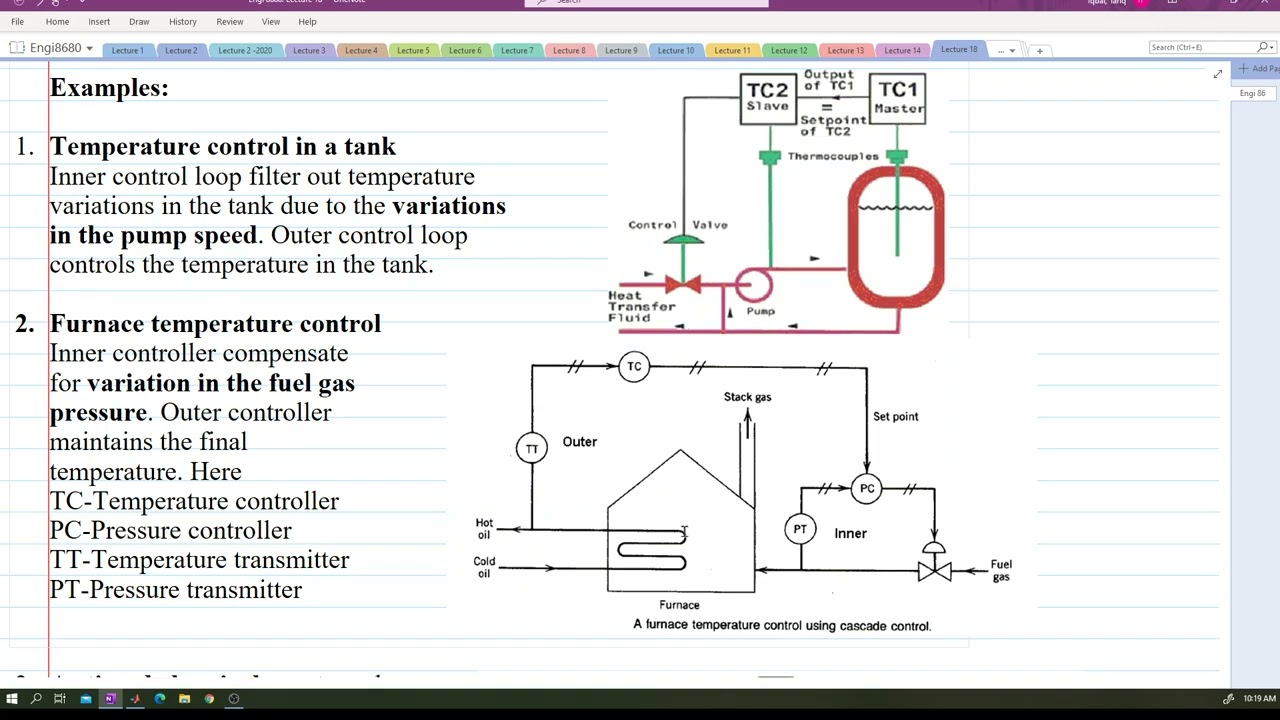Switch to the Lecture 13 section tab
This screenshot has width=1280, height=720.
[846, 50]
